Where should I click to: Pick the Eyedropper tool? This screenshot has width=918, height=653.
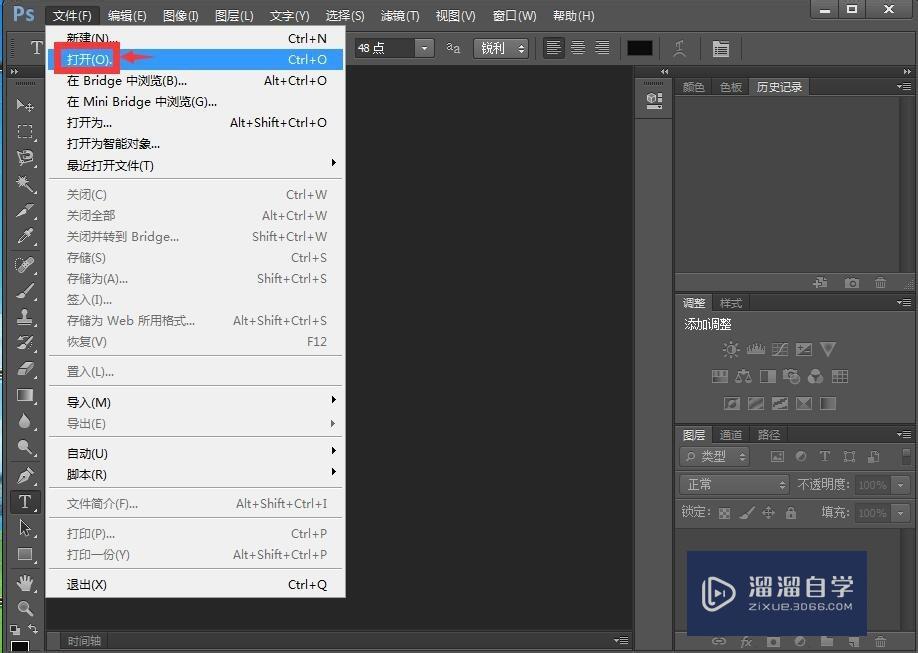point(25,237)
